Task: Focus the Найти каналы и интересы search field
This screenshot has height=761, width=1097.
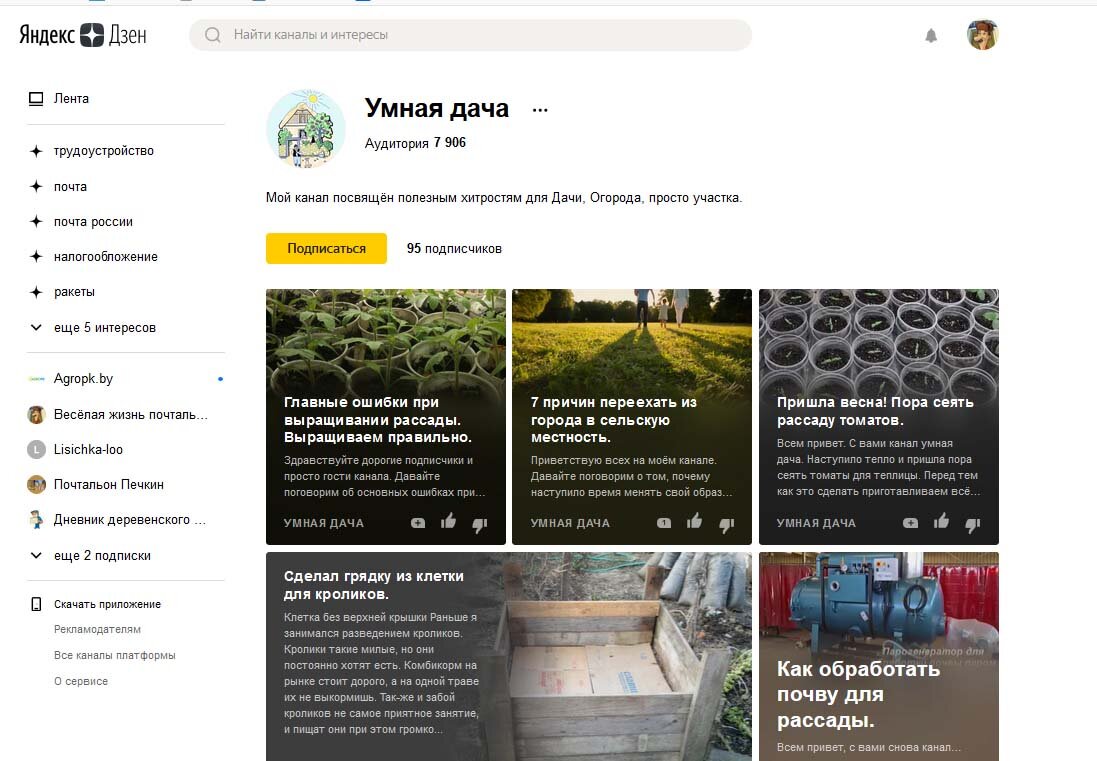Action: tap(470, 35)
